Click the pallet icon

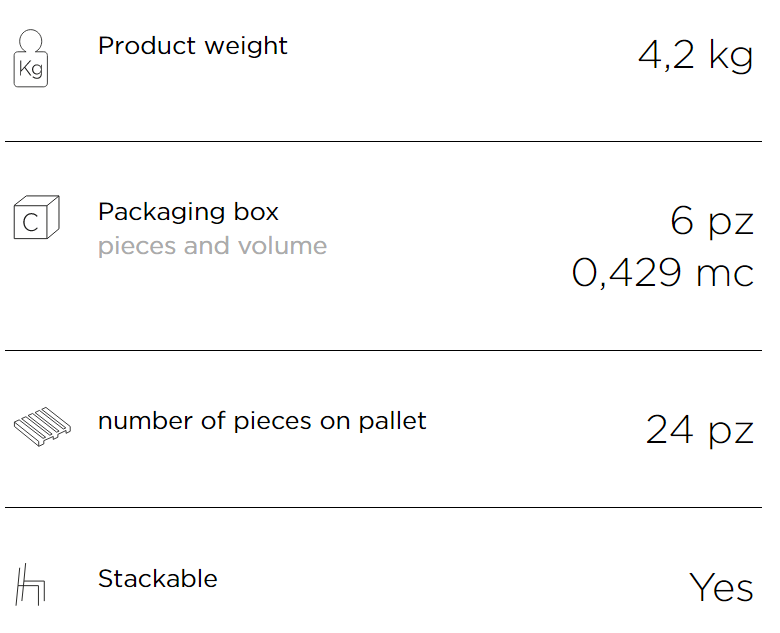pos(42,426)
